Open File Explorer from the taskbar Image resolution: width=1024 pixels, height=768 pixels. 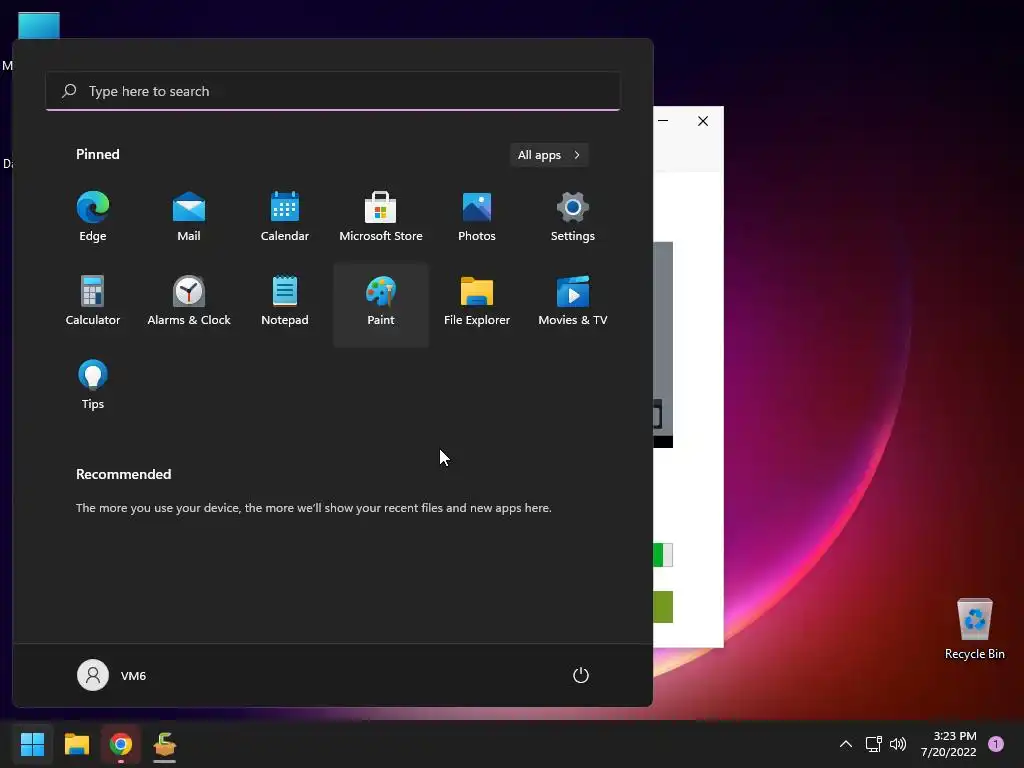[x=76, y=744]
